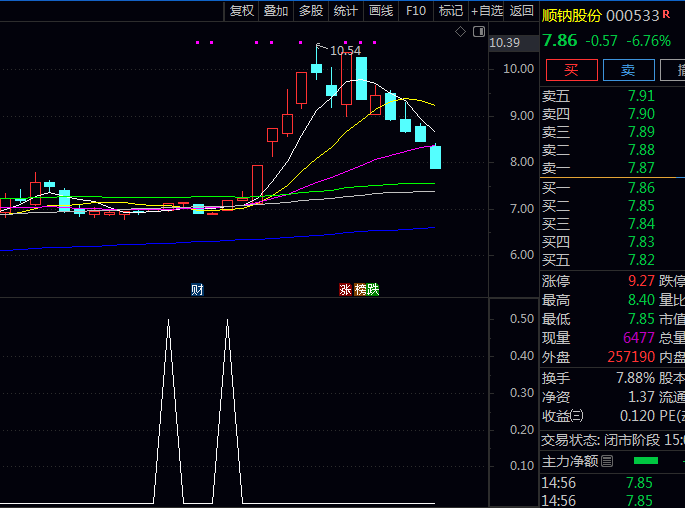Click the green 跌 marker icon
685x508 pixels.
[373, 290]
